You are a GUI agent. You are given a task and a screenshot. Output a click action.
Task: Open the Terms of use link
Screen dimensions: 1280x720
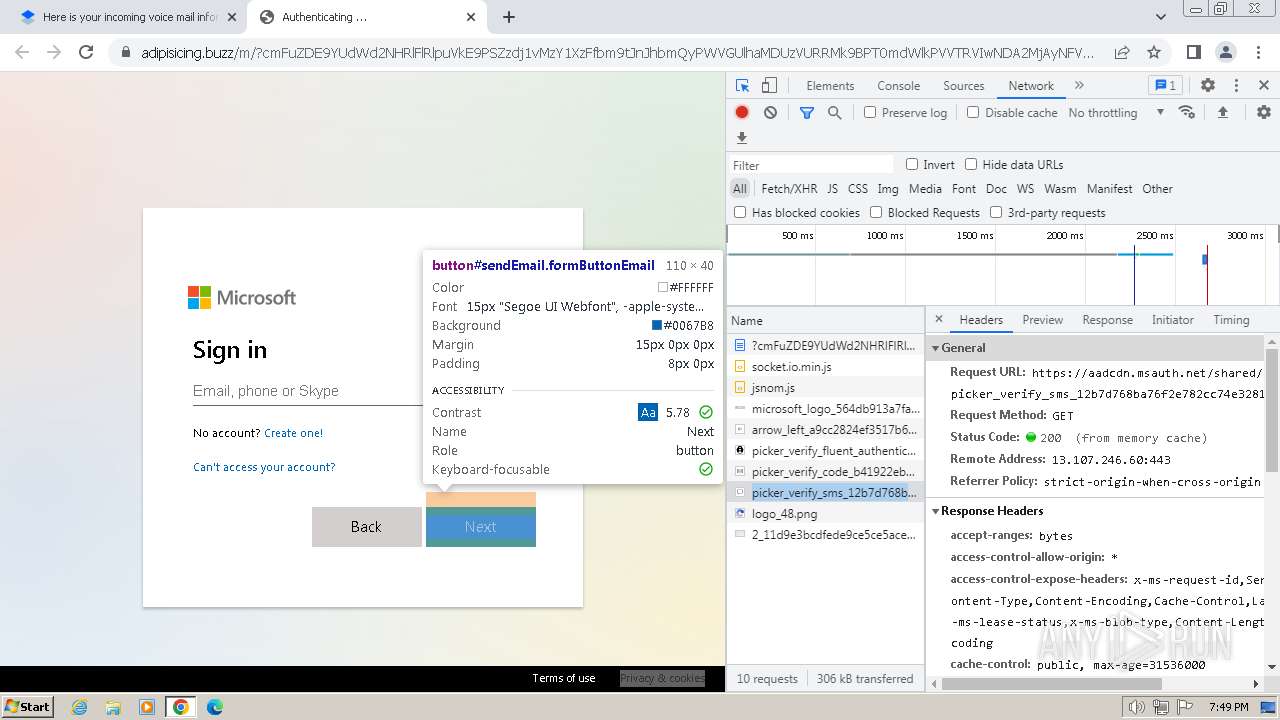coord(564,678)
